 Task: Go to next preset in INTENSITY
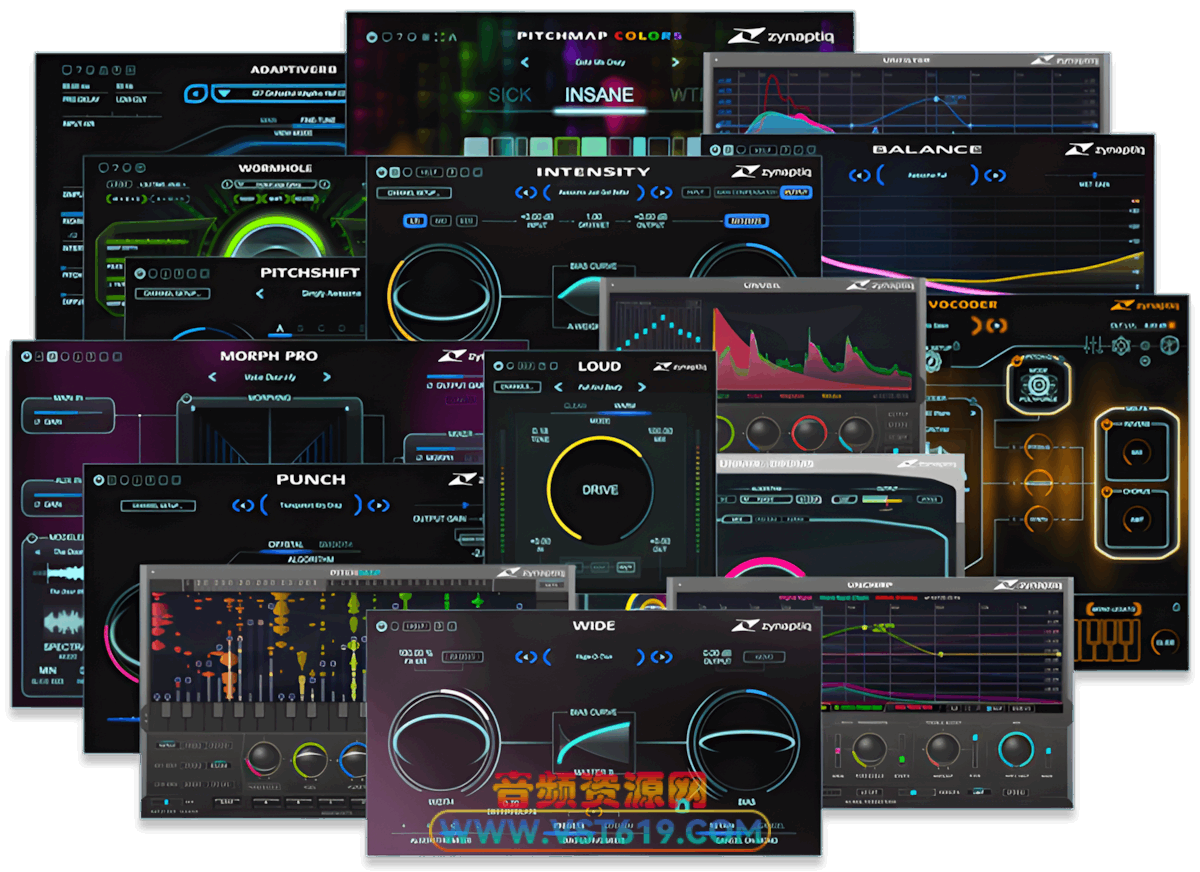pyautogui.click(x=661, y=193)
